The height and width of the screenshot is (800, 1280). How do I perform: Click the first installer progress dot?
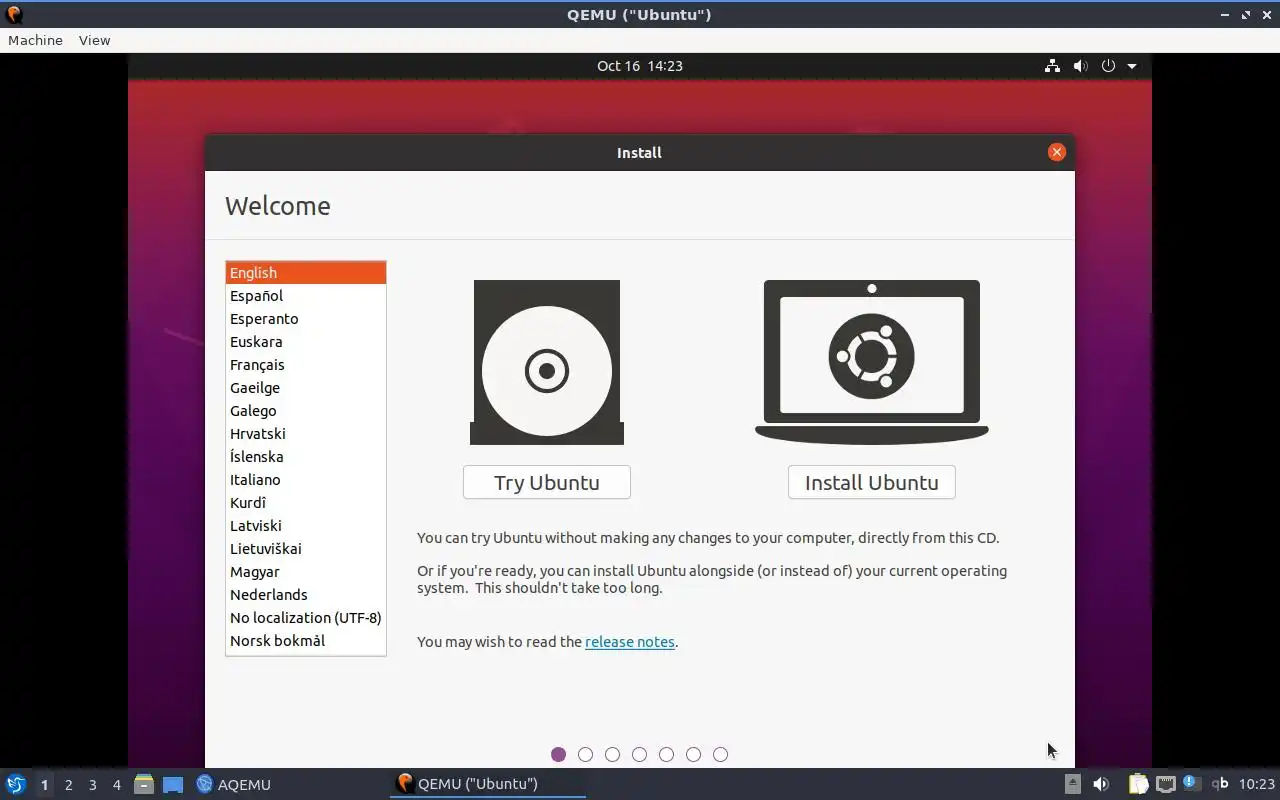[x=559, y=754]
